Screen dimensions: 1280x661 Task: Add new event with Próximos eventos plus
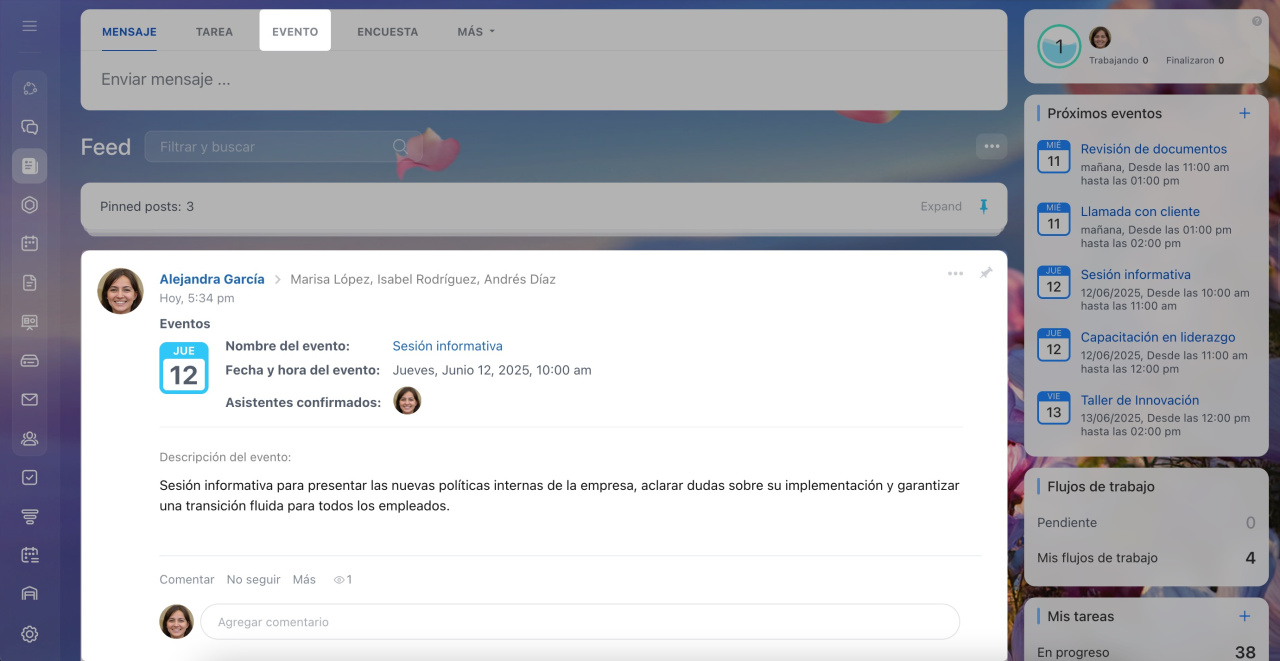(x=1245, y=113)
